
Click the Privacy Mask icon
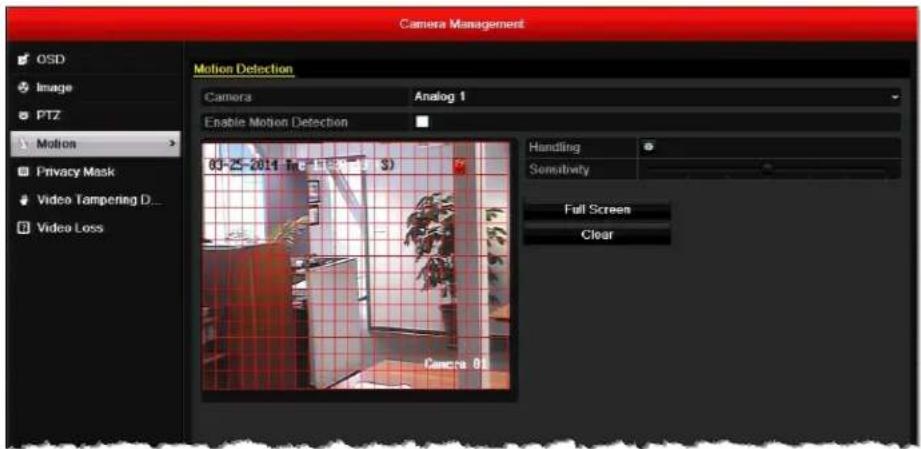[x=22, y=172]
